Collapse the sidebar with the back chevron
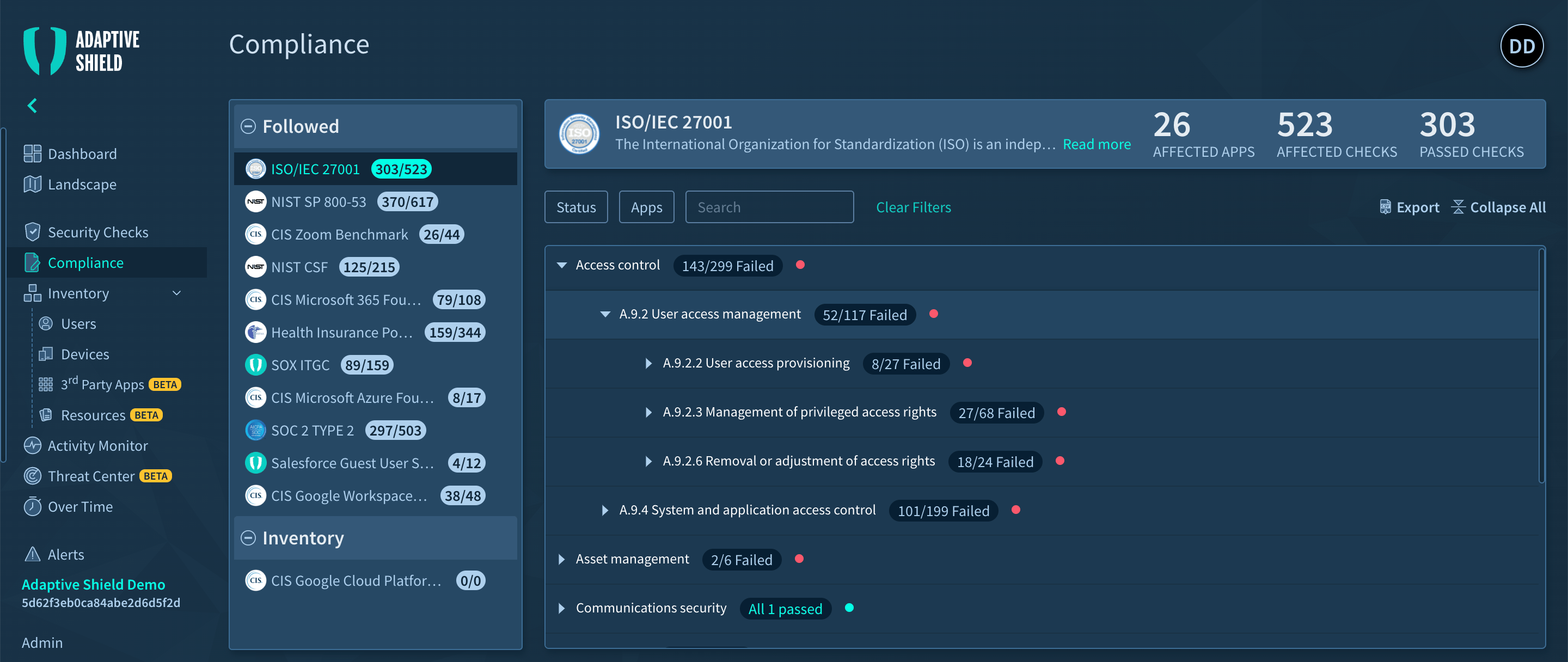 coord(32,106)
